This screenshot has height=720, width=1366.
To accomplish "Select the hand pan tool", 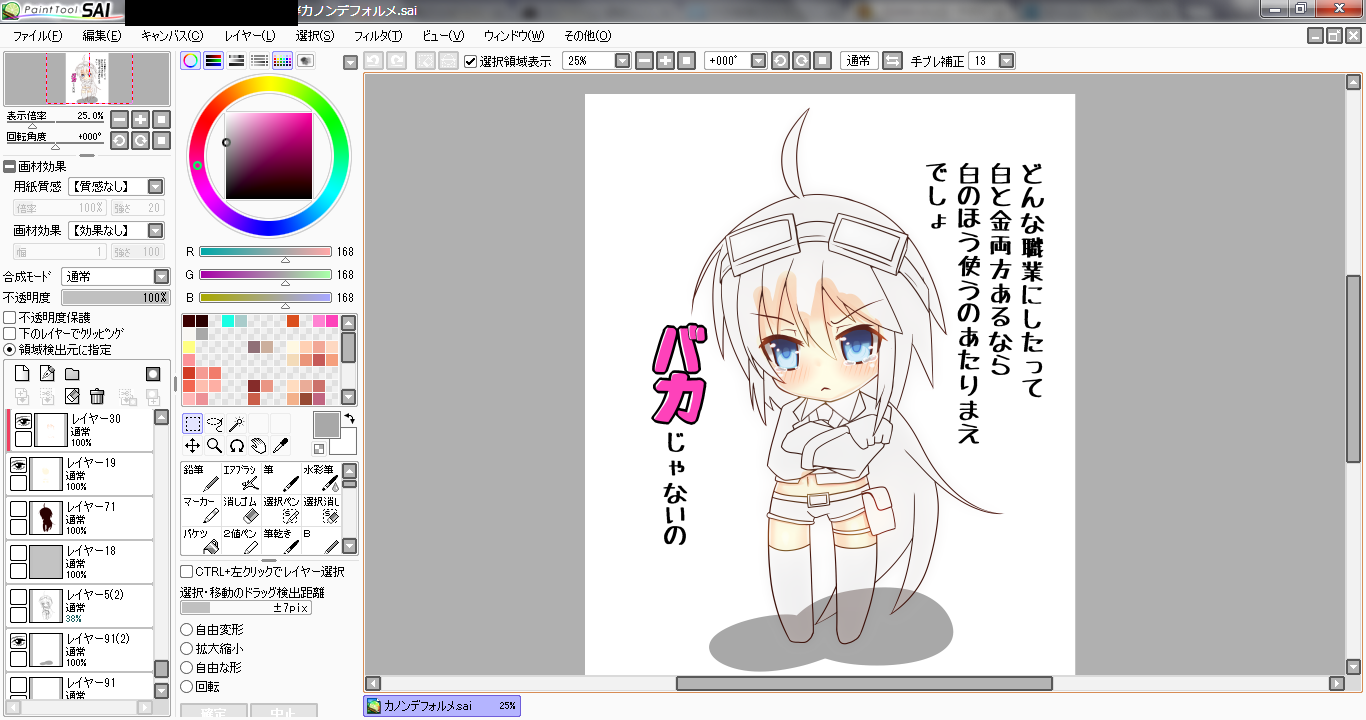I will [x=258, y=446].
